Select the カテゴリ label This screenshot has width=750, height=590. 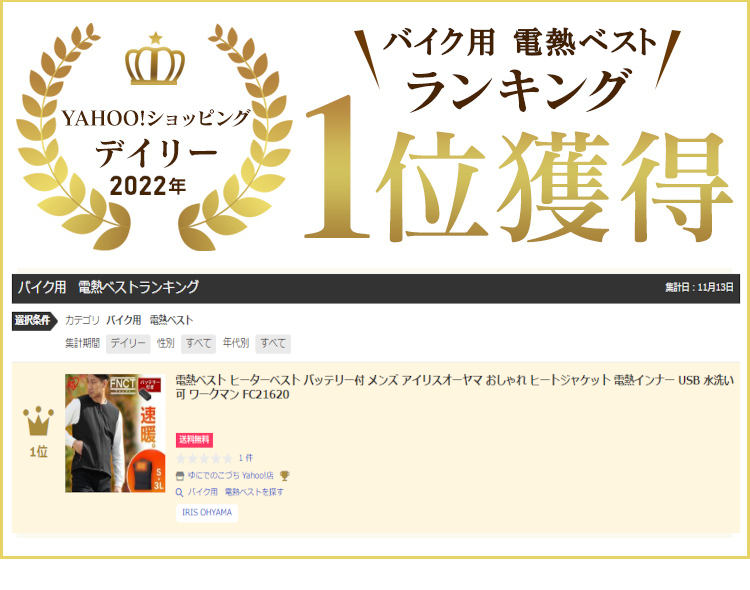coord(82,320)
